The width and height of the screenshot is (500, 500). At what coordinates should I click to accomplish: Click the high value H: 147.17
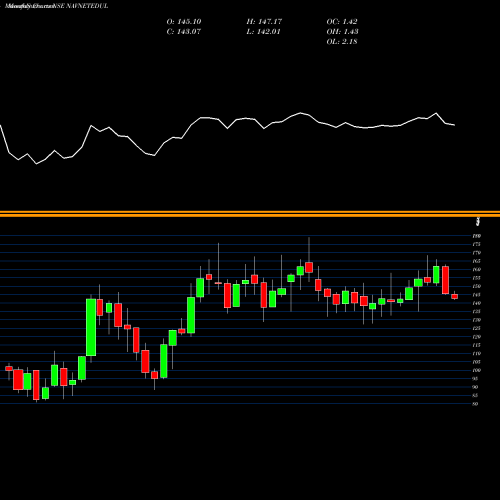point(264,22)
